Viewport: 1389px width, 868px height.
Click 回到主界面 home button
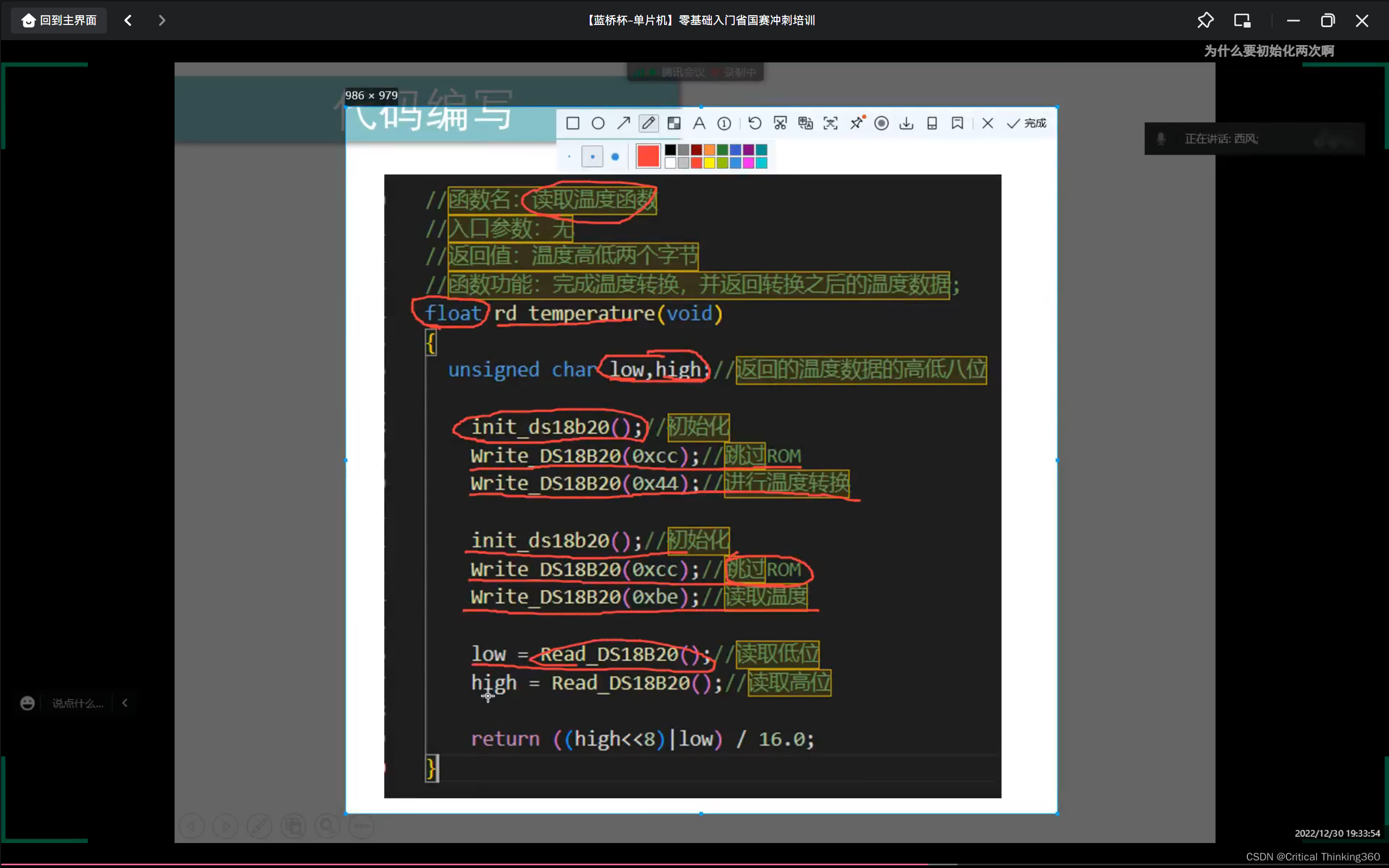click(x=59, y=21)
